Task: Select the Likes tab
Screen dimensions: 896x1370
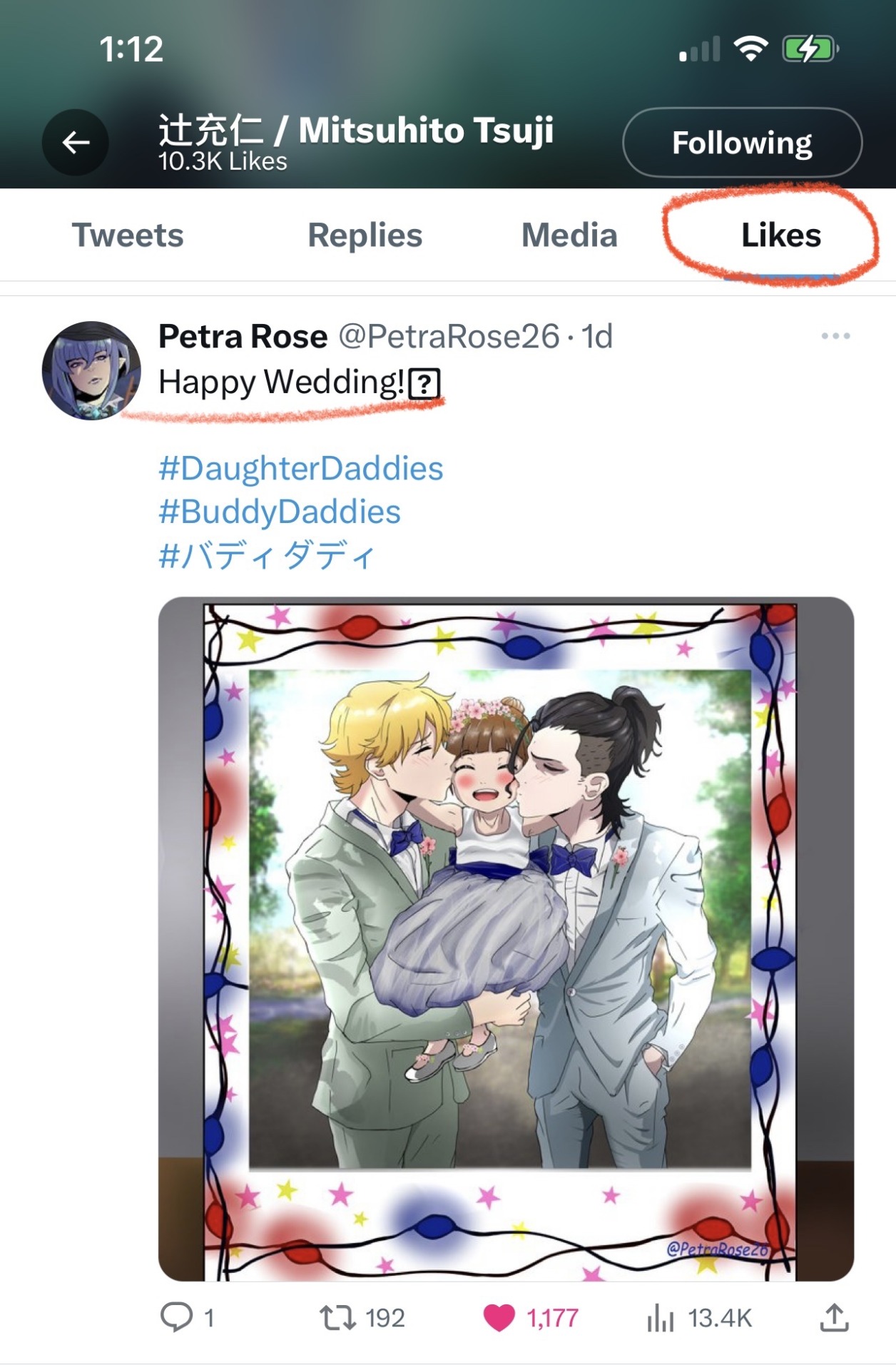Action: pos(780,235)
